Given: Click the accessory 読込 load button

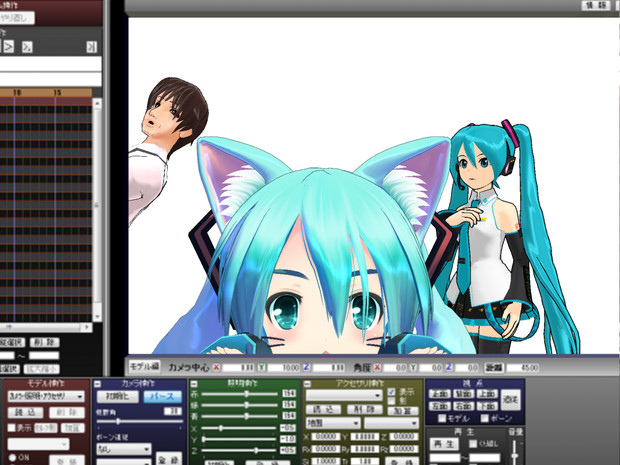Looking at the screenshot, I should click(x=324, y=410).
